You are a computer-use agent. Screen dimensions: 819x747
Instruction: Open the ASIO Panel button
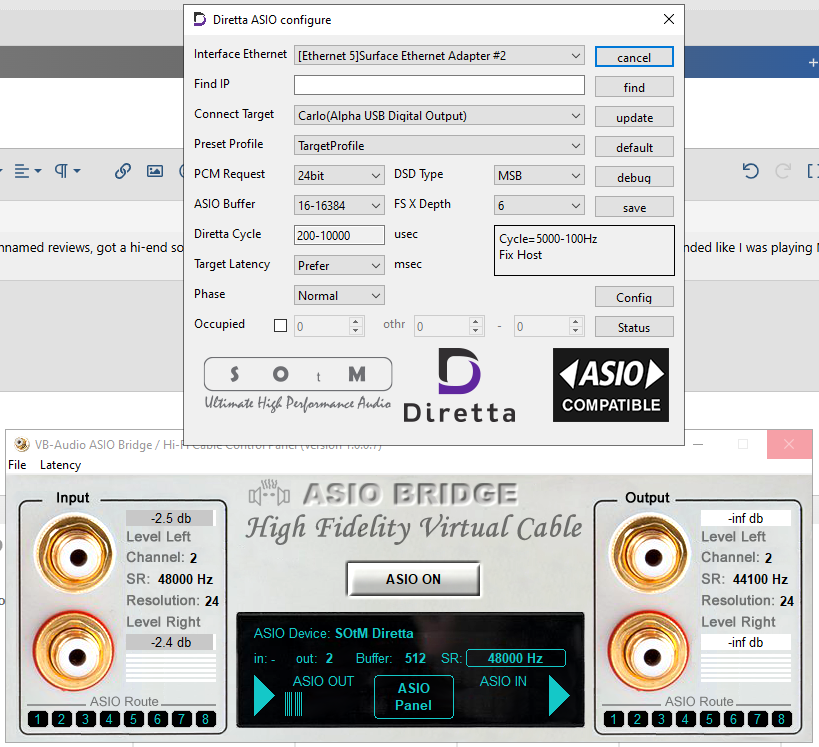tap(414, 696)
